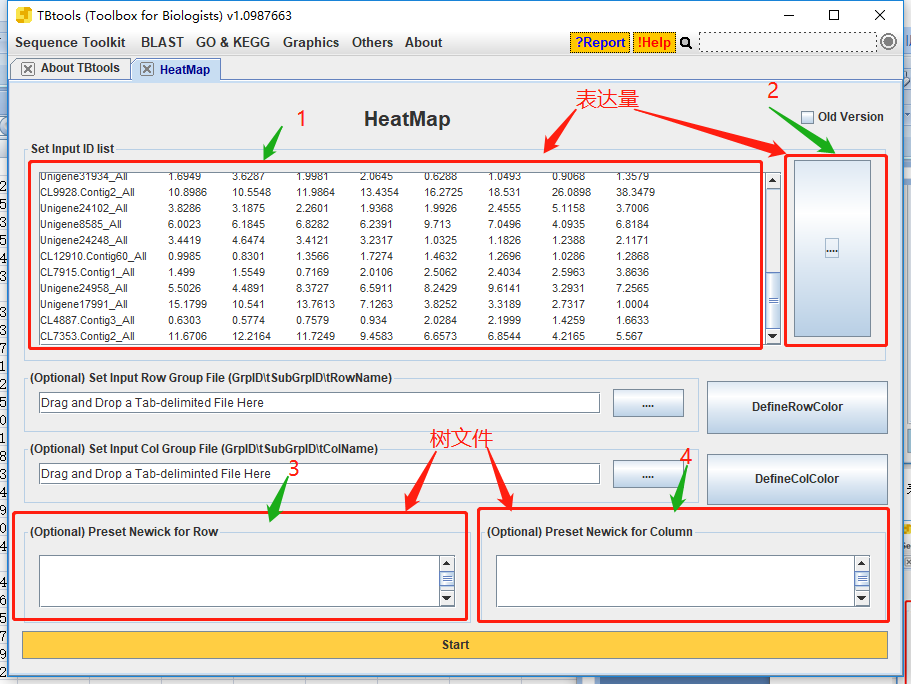Browse for a Row Group File

click(x=648, y=403)
